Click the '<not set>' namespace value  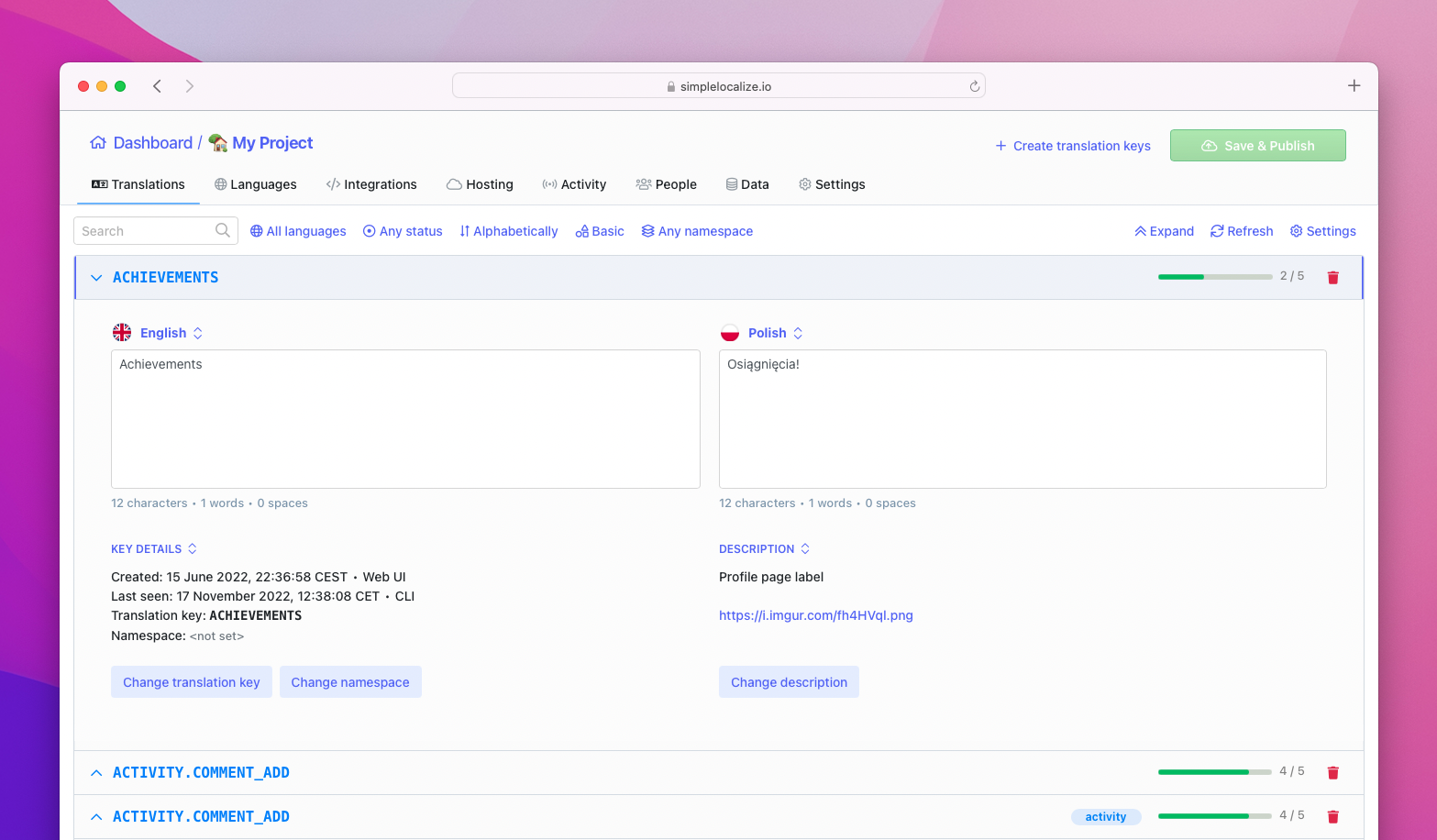click(216, 636)
